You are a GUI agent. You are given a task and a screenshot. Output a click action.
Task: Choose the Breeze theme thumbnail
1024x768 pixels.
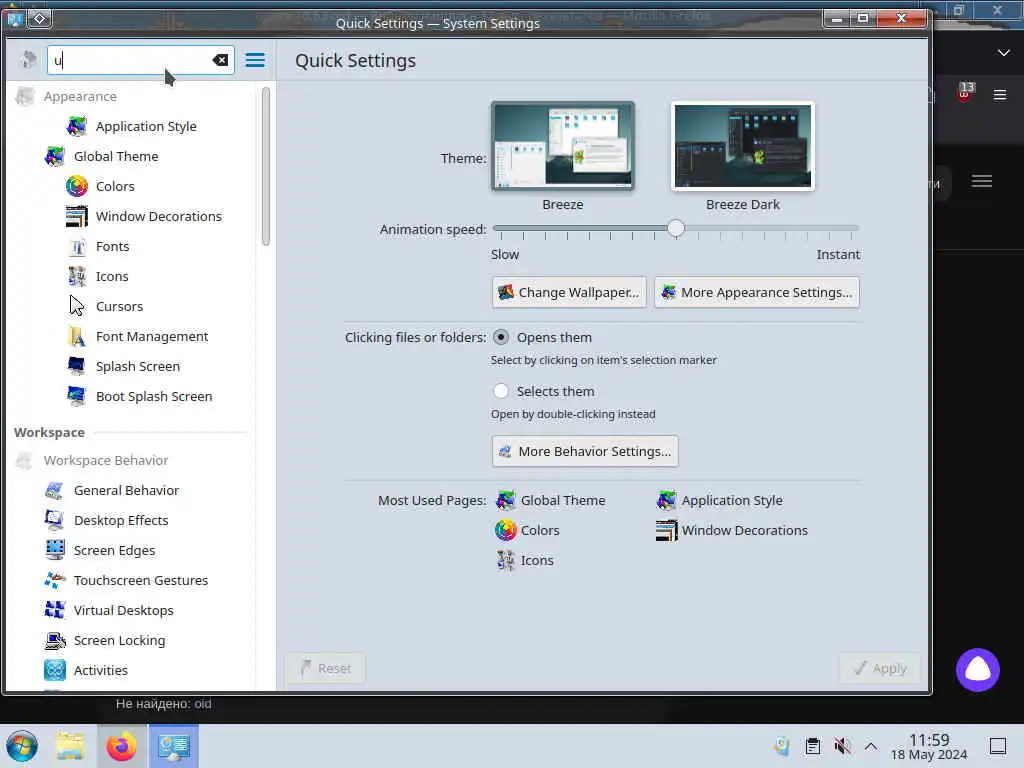tap(562, 146)
